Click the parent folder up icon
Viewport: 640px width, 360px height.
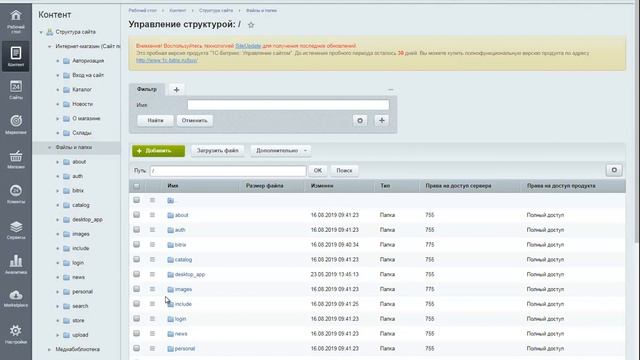171,200
